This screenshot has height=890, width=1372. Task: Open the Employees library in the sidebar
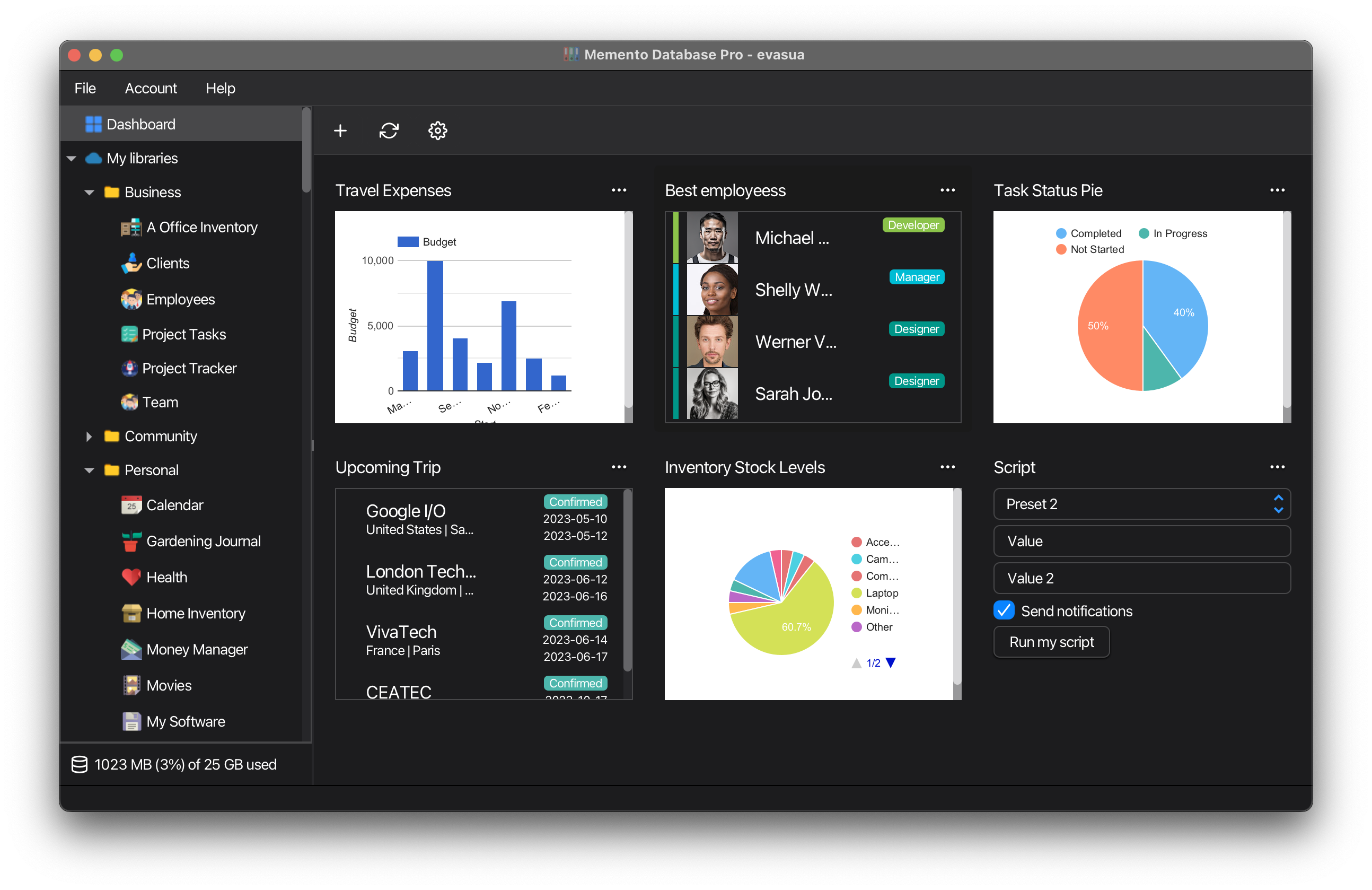pyautogui.click(x=179, y=299)
